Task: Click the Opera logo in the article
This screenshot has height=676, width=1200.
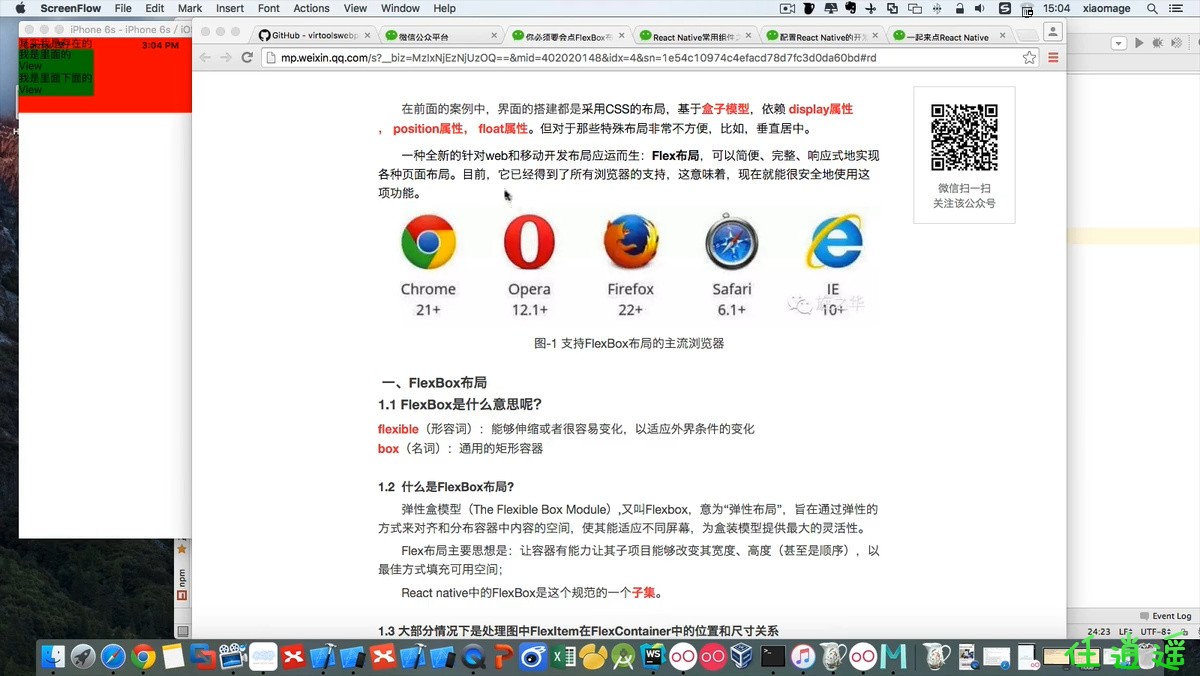Action: pos(529,242)
